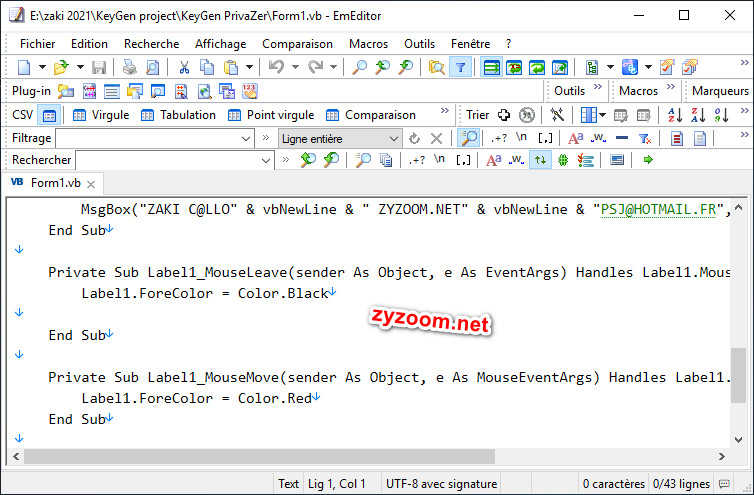Create a new file with the New icon
The image size is (754, 495).
[x=24, y=67]
